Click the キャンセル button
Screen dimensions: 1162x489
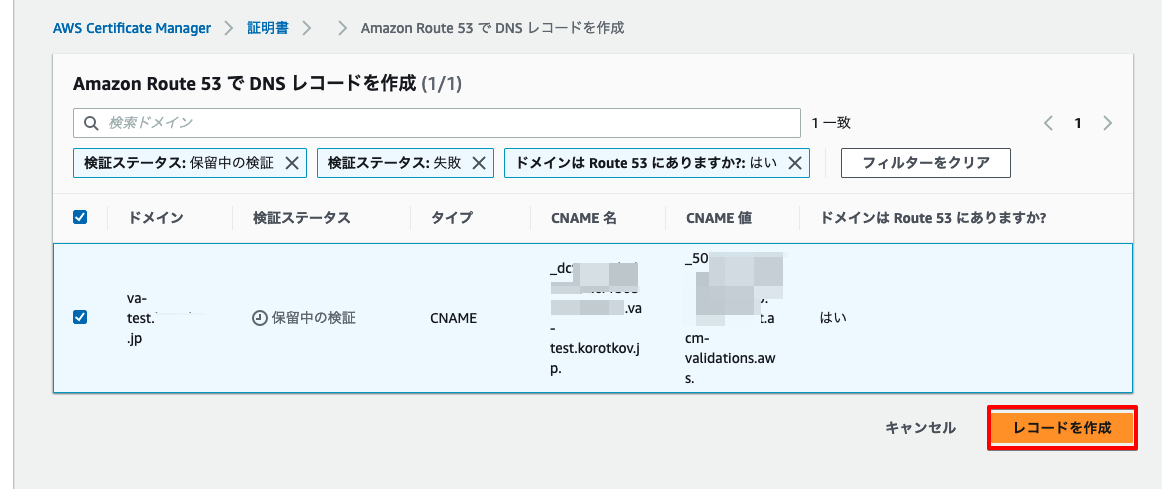921,428
